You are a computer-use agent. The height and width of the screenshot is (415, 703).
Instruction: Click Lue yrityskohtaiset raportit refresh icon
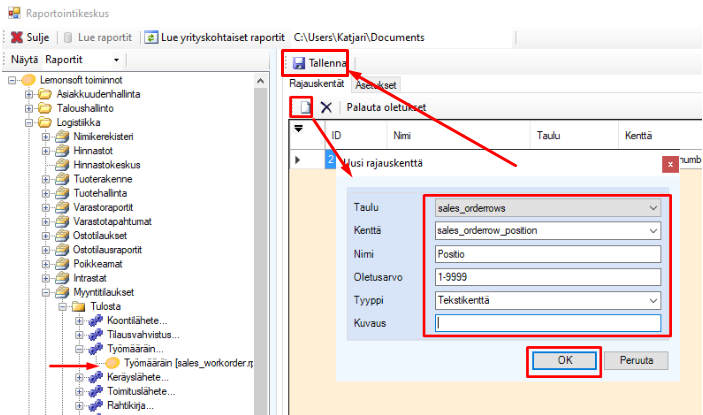[x=152, y=38]
